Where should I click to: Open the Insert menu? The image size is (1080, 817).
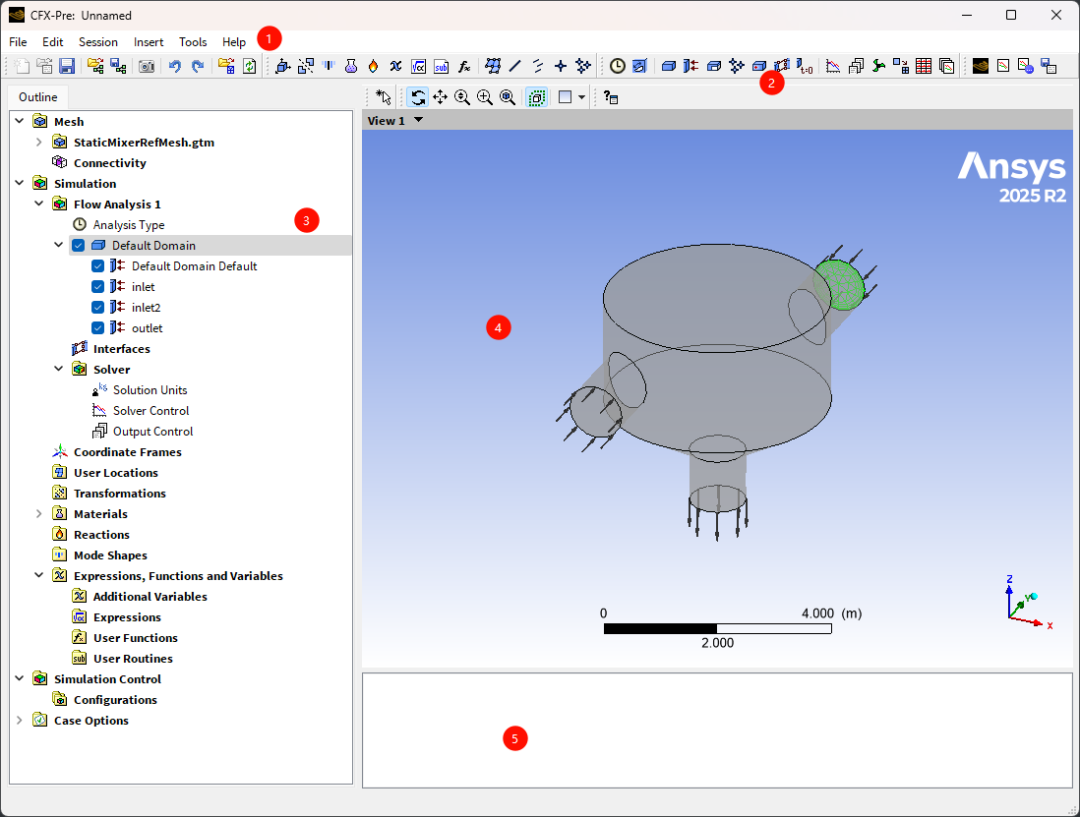148,42
